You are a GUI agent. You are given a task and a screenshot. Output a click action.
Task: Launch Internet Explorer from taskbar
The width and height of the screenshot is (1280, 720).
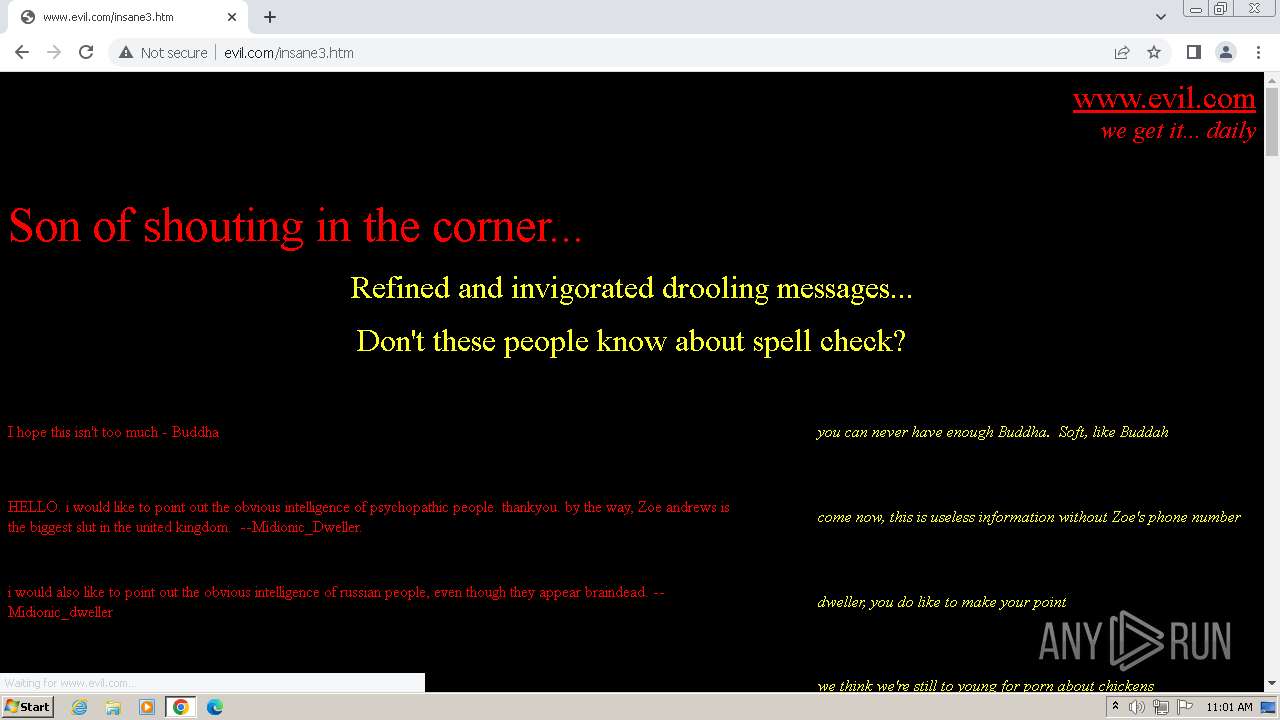tap(80, 707)
